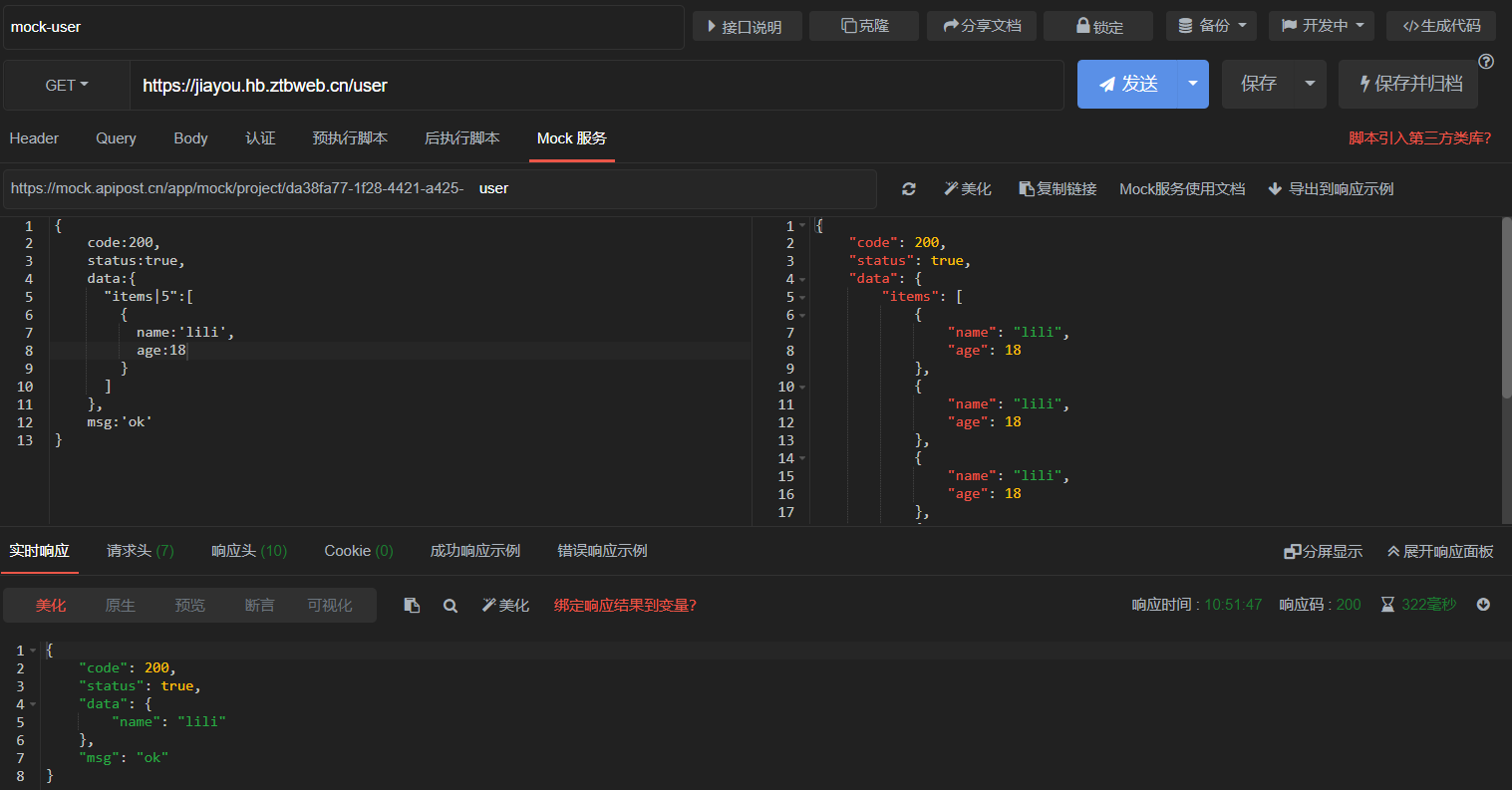Select 预览 preview response mode
The image size is (1512, 790).
[190, 606]
